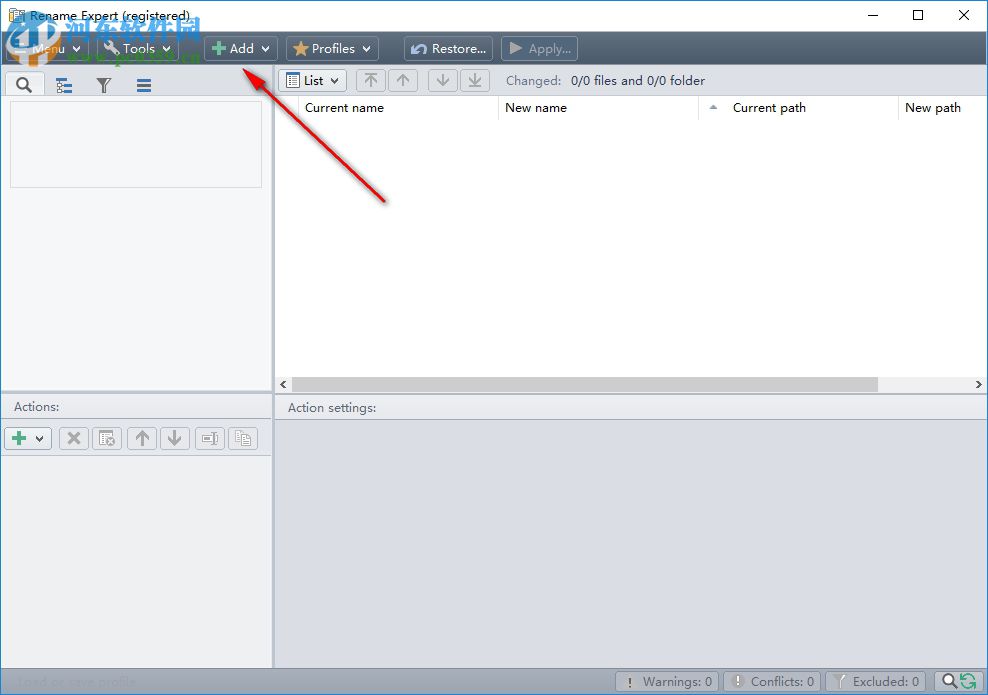
Task: Move action down arrow in Actions panel
Action: tap(175, 439)
